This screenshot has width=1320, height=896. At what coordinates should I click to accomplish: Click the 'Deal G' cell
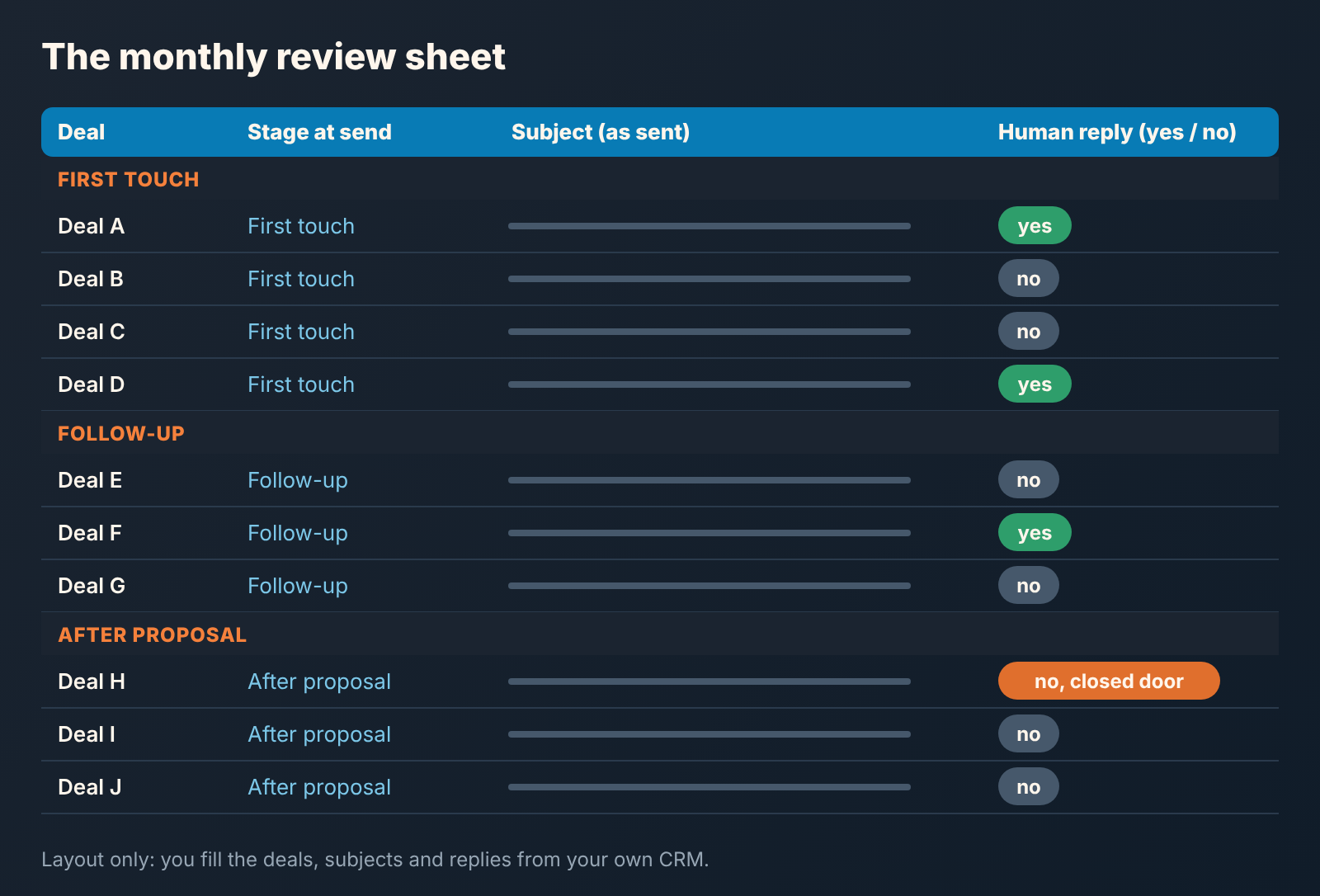(92, 586)
